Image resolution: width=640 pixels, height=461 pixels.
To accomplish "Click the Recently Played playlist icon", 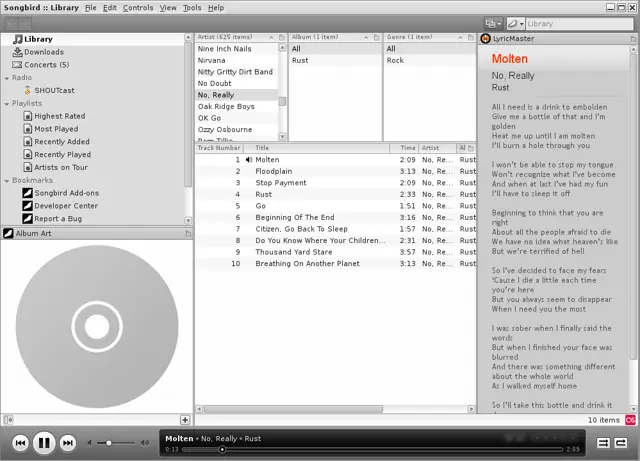I will click(x=27, y=155).
